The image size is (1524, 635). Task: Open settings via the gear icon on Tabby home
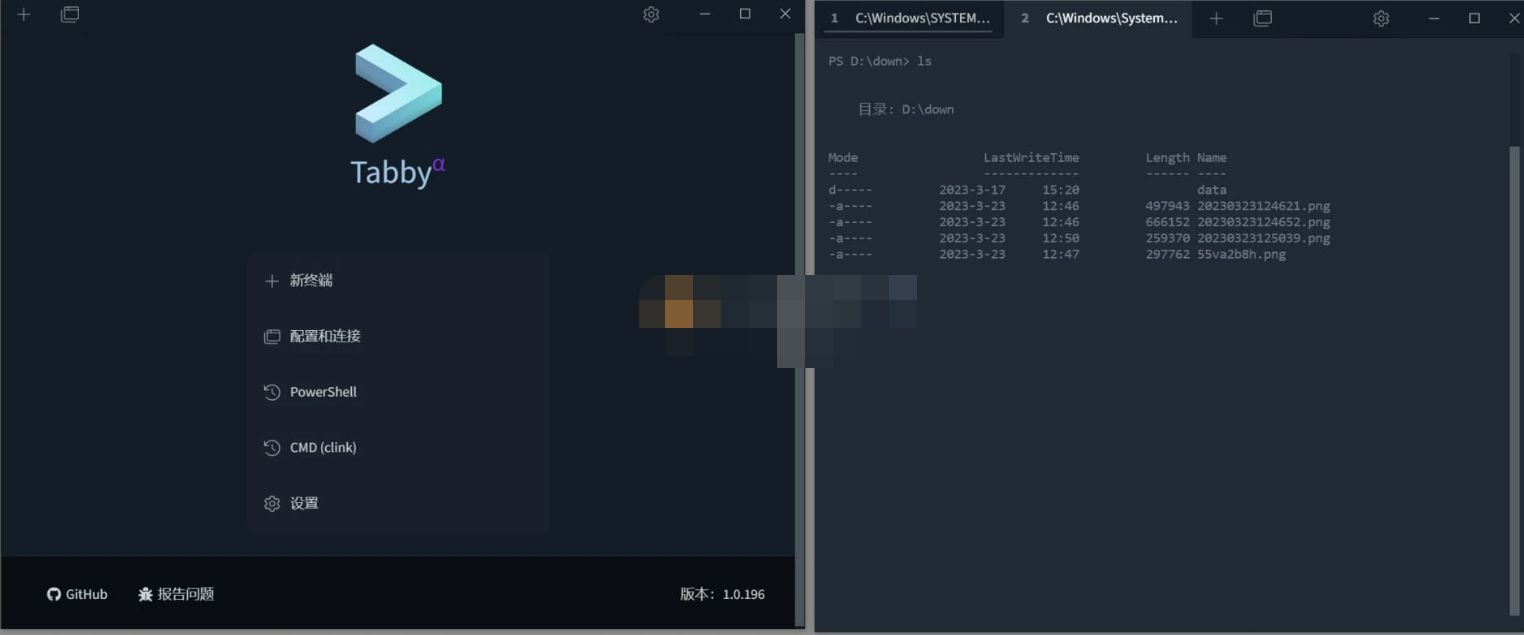click(x=650, y=14)
